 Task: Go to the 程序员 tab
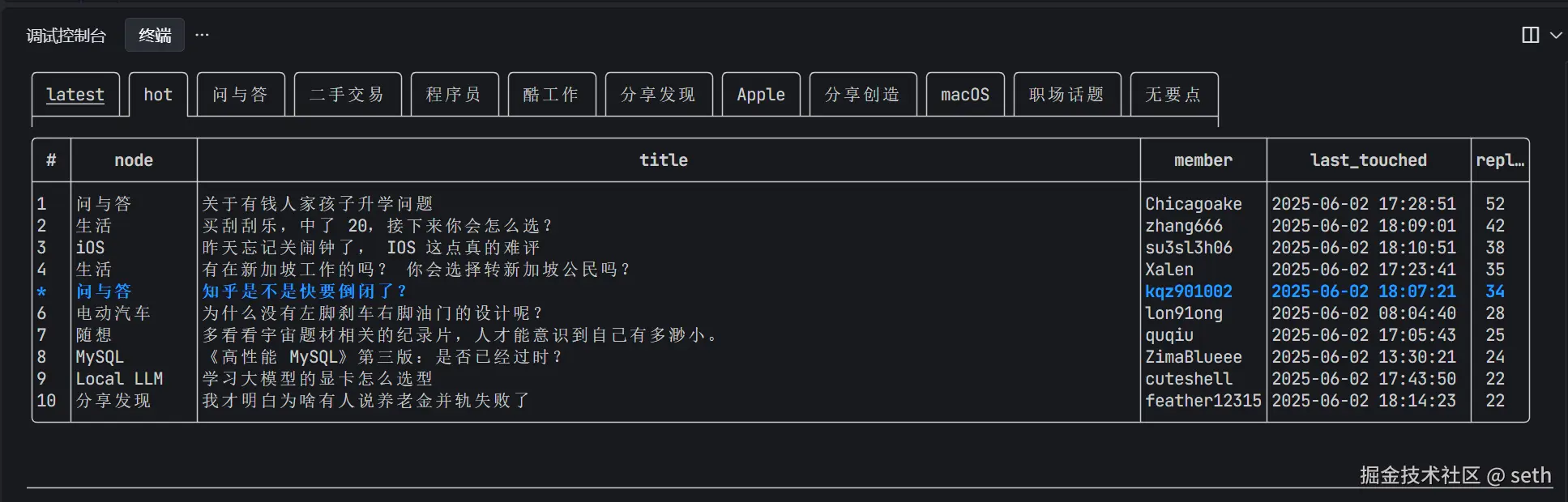[454, 95]
